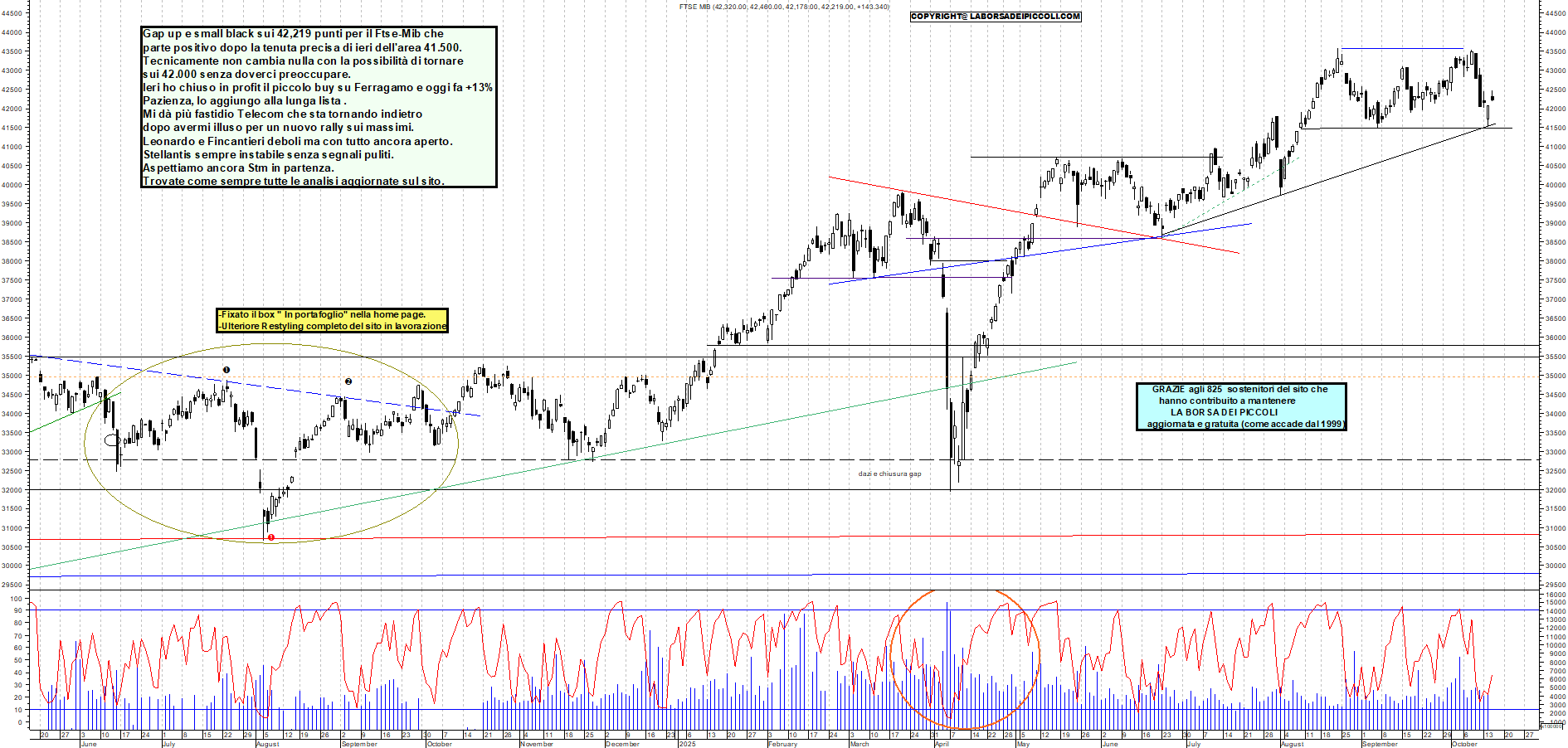1568x748 pixels.
Task: Click the black circled number 1 marker
Action: [226, 370]
